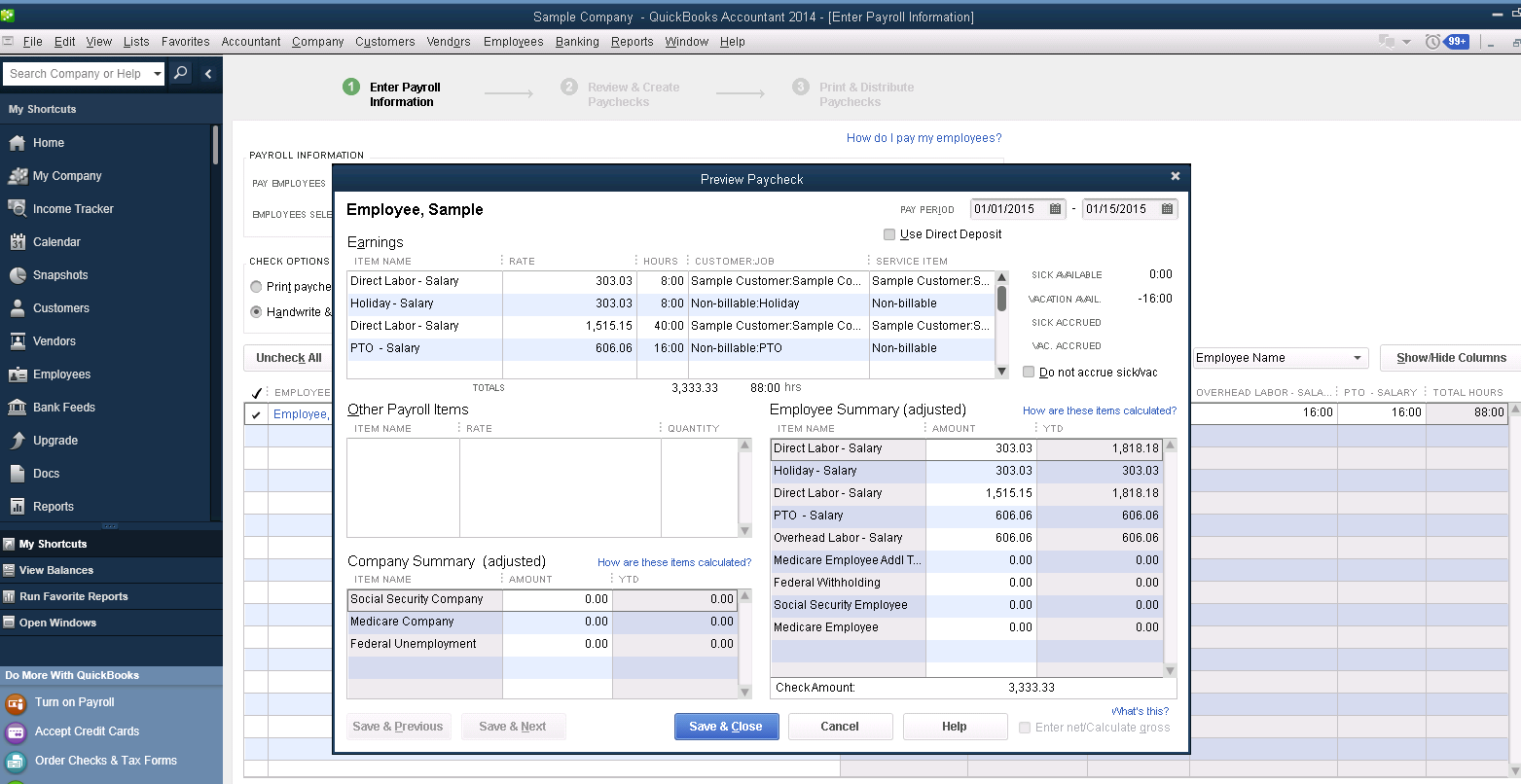
Task: Select Federal Withholding summary row
Action: [967, 583]
